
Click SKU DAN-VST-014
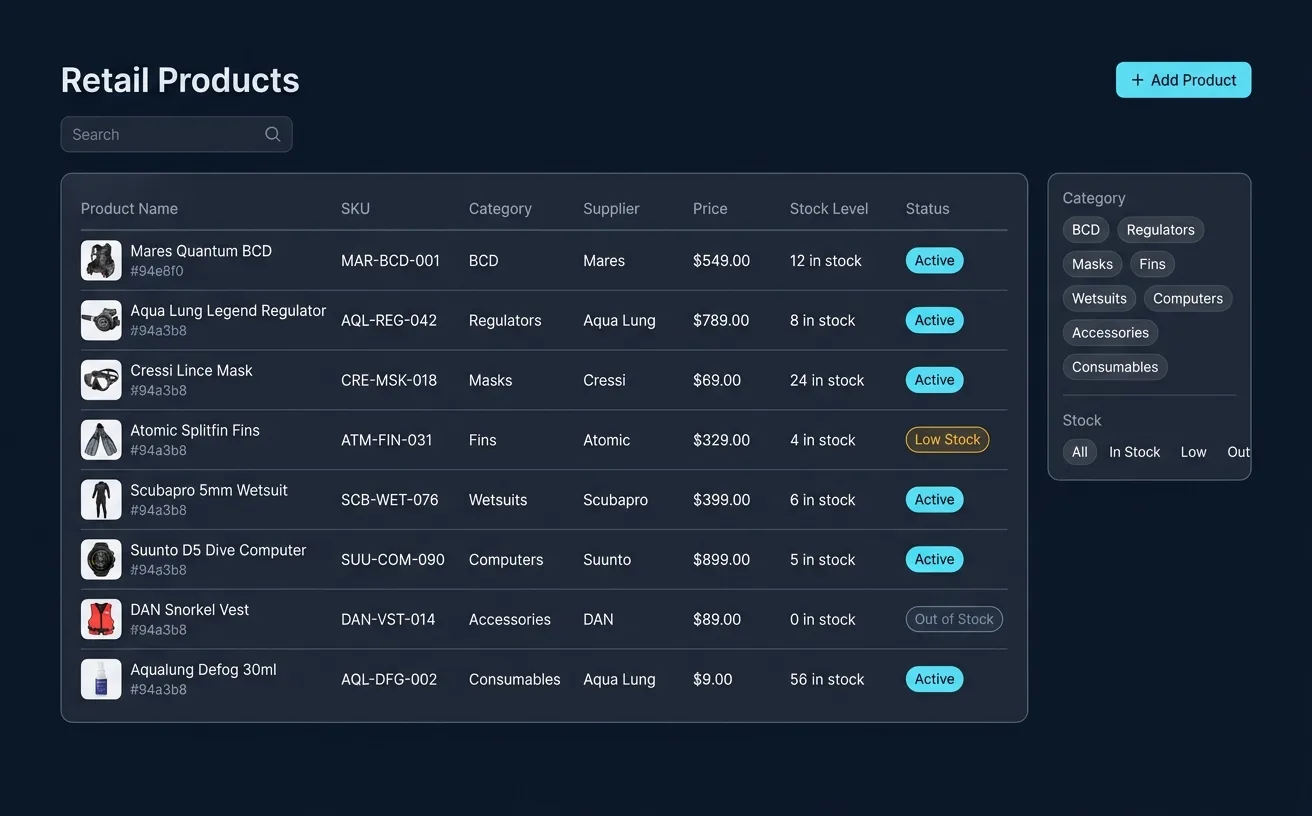tap(388, 620)
